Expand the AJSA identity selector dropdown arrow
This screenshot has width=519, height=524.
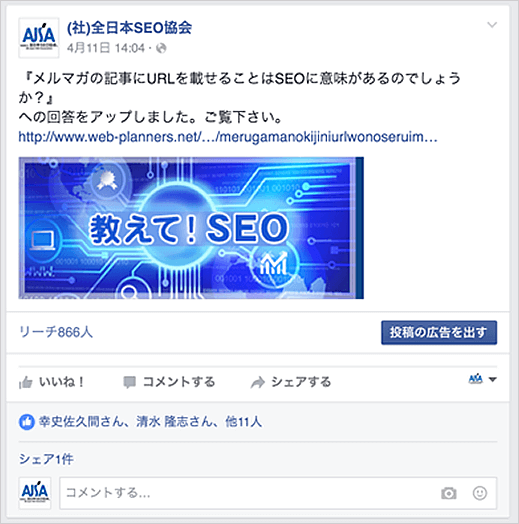492,379
